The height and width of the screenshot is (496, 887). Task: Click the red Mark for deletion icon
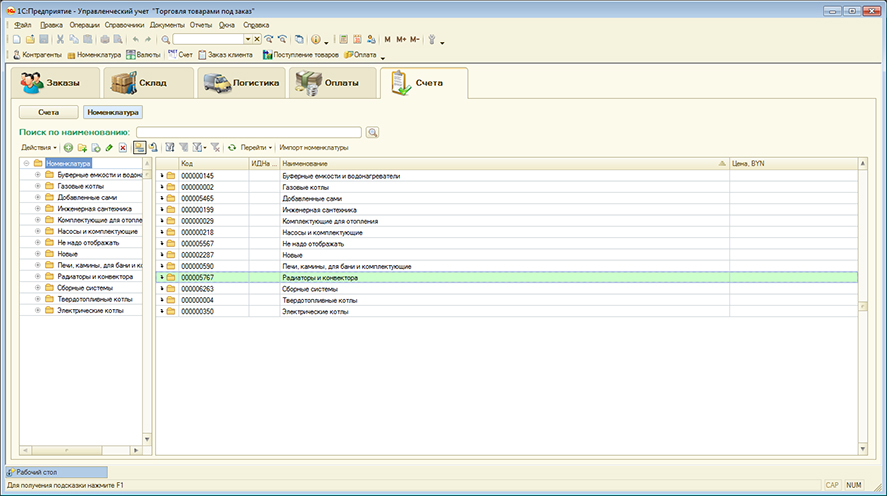coord(122,147)
